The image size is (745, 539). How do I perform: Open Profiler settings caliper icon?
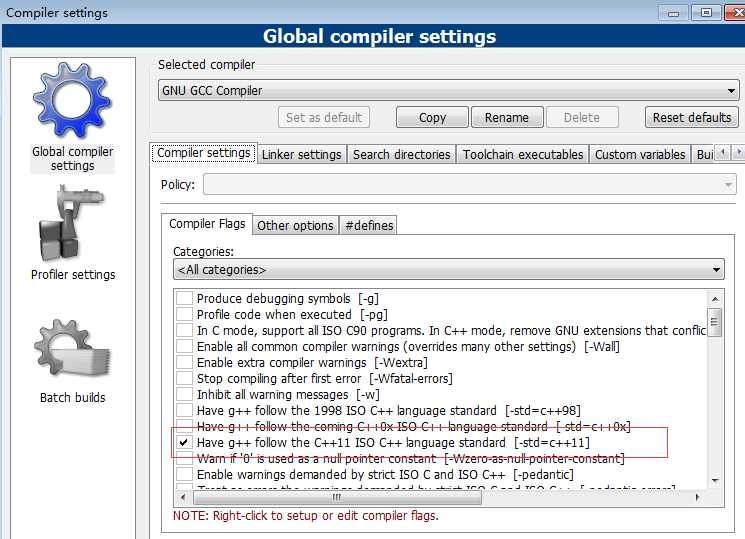[x=72, y=223]
